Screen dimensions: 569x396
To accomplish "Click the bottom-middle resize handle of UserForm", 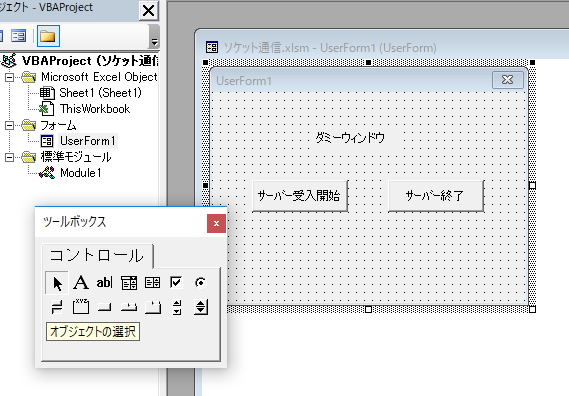I will 368,309.
